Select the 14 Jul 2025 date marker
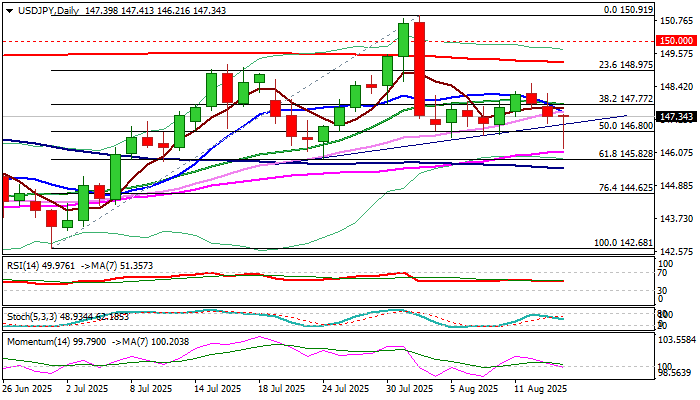The height and width of the screenshot is (400, 700). [x=217, y=389]
